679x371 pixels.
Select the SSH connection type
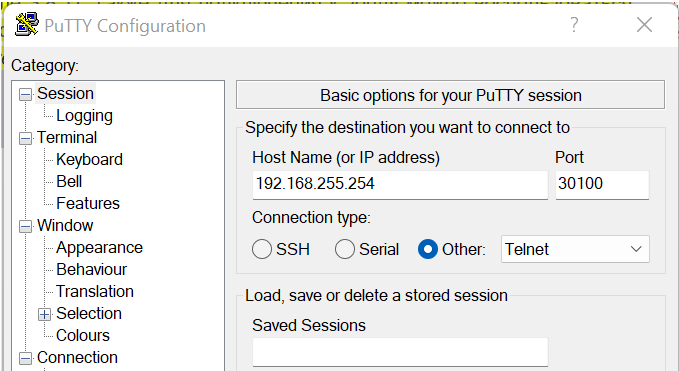pyautogui.click(x=262, y=249)
